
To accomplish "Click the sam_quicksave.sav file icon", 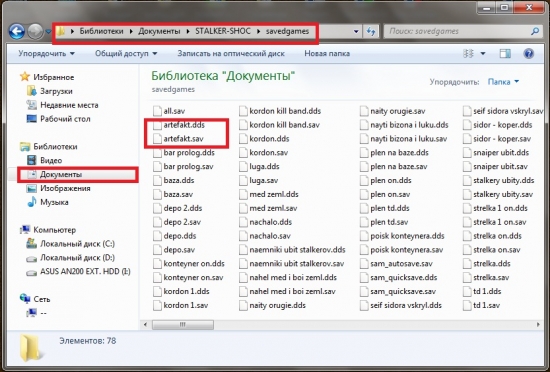I will [364, 291].
